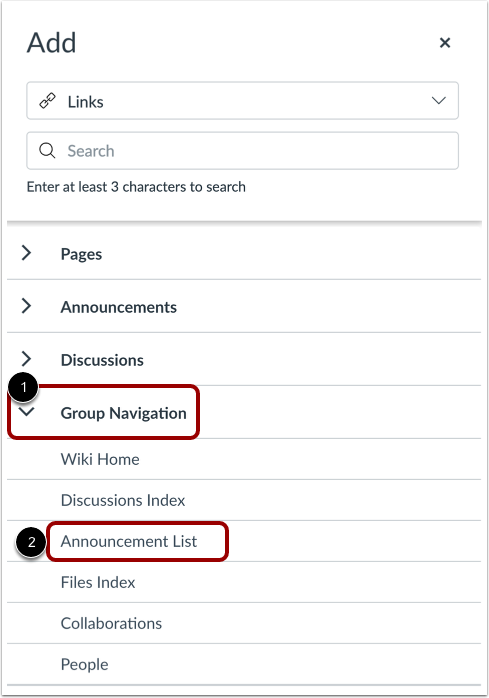Collapse the Group Navigation chevron
This screenshot has height=698, width=489.
pos(27,412)
